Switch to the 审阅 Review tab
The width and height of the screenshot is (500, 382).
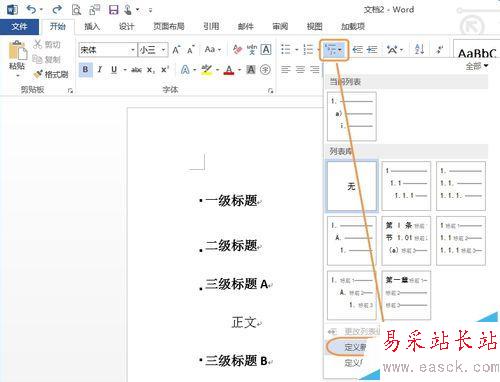coord(280,26)
